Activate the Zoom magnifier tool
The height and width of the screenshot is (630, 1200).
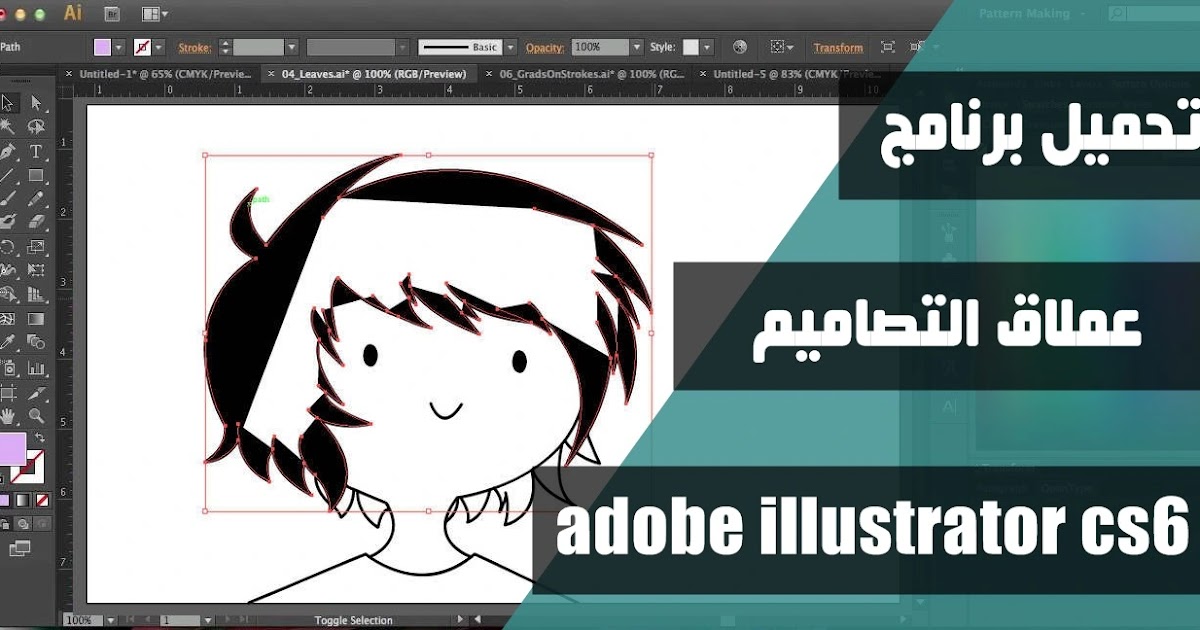coord(36,416)
